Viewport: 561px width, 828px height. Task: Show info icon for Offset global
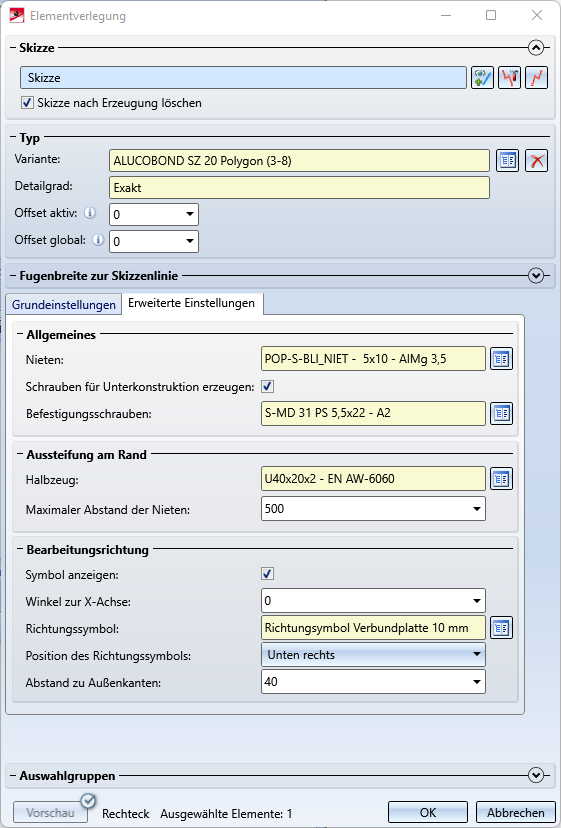(98, 240)
